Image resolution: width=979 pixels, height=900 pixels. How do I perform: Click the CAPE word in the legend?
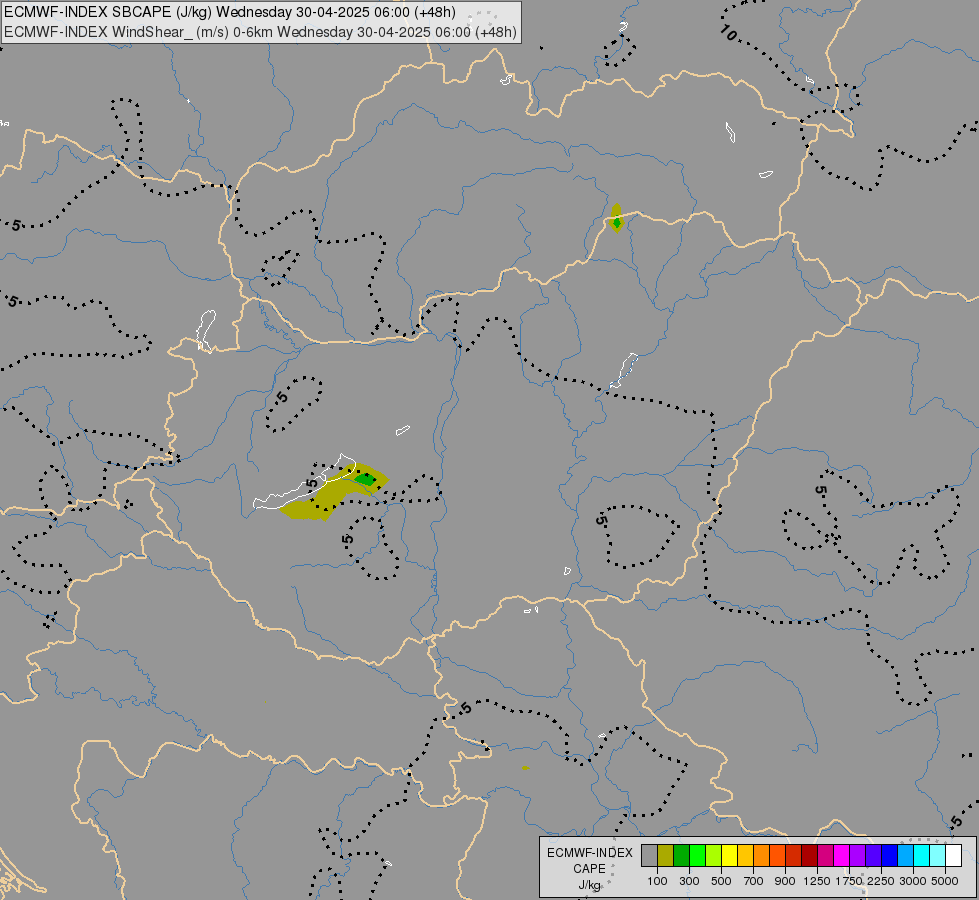(x=589, y=869)
